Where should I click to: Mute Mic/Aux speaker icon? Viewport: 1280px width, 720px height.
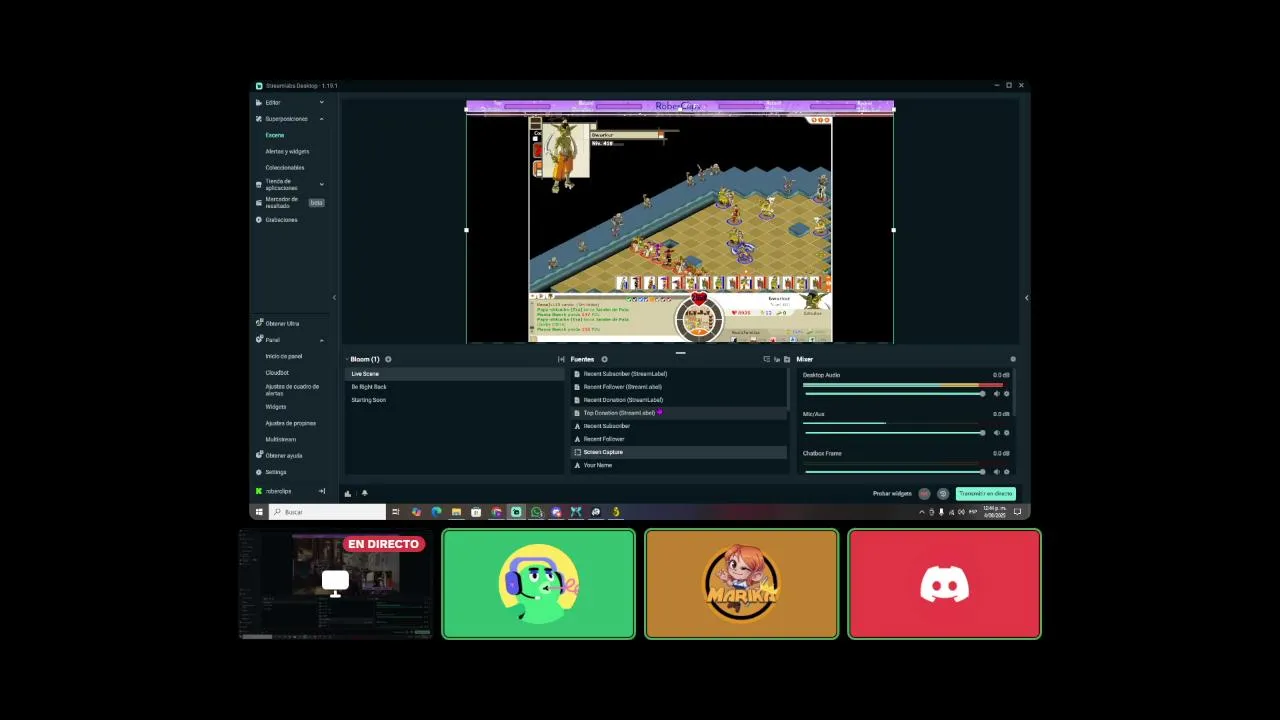(x=996, y=433)
